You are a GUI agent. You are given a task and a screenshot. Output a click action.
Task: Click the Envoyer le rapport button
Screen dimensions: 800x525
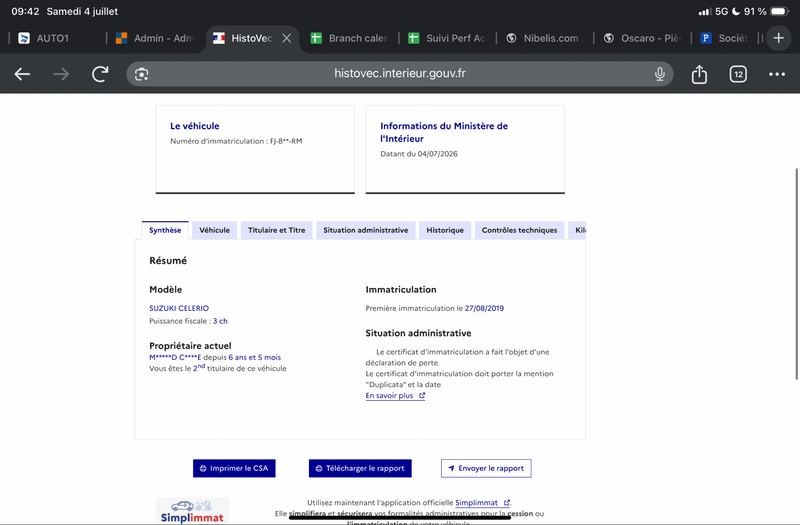[486, 468]
